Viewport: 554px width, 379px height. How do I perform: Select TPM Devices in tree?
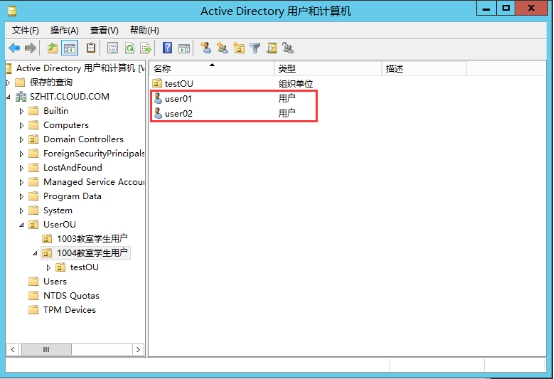(69, 310)
